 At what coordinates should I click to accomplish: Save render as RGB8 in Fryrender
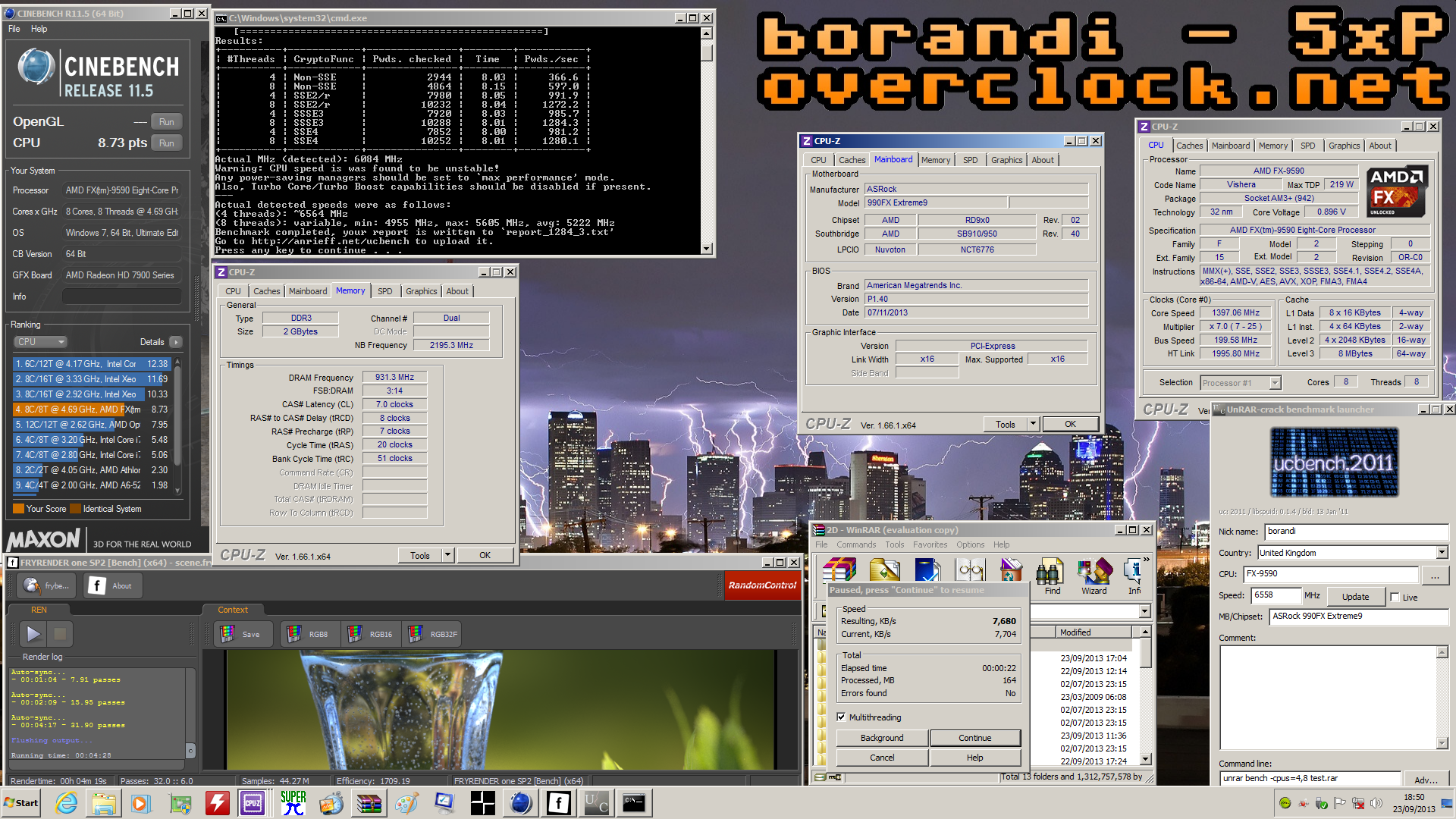(x=309, y=634)
